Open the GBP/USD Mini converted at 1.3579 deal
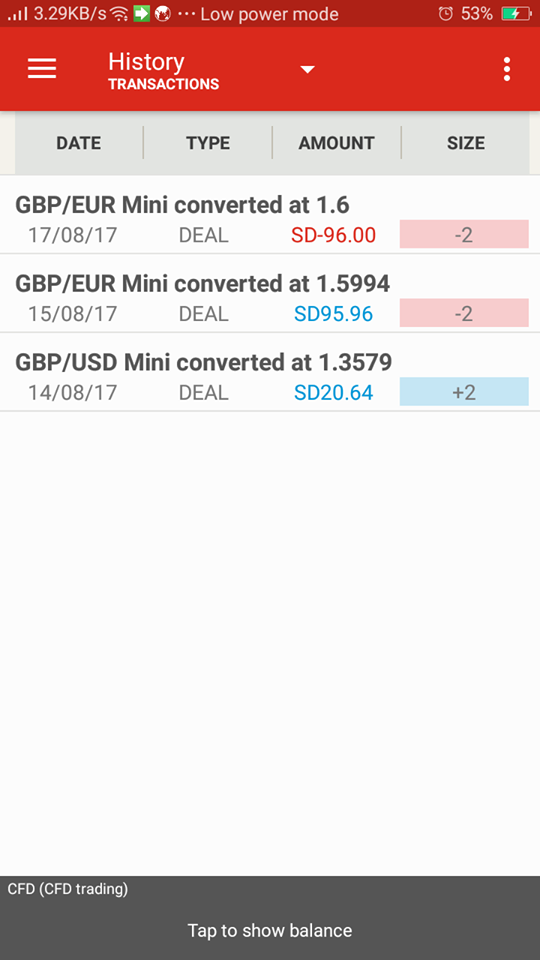The image size is (540, 960). pos(270,373)
